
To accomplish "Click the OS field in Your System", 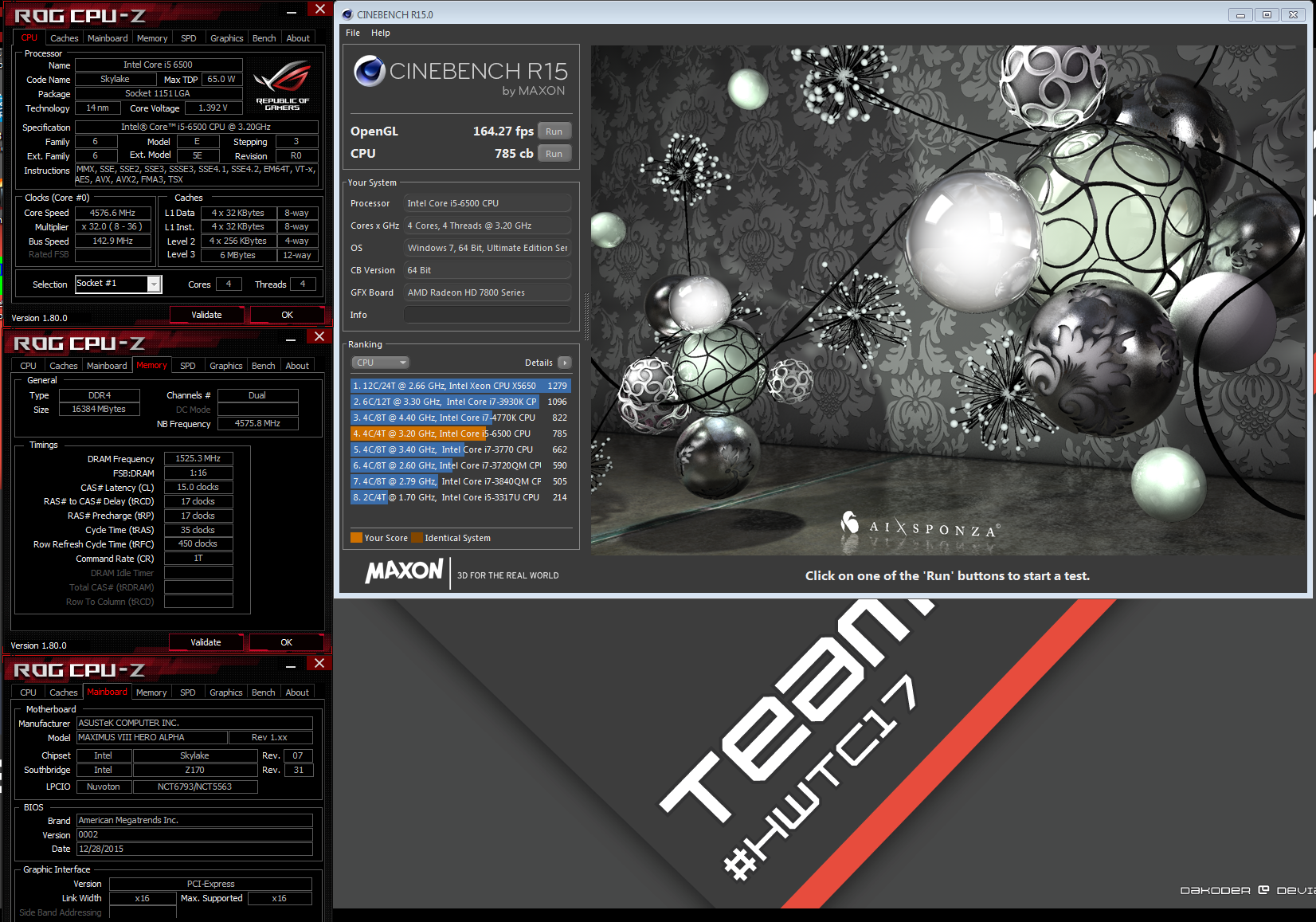I will tap(488, 248).
